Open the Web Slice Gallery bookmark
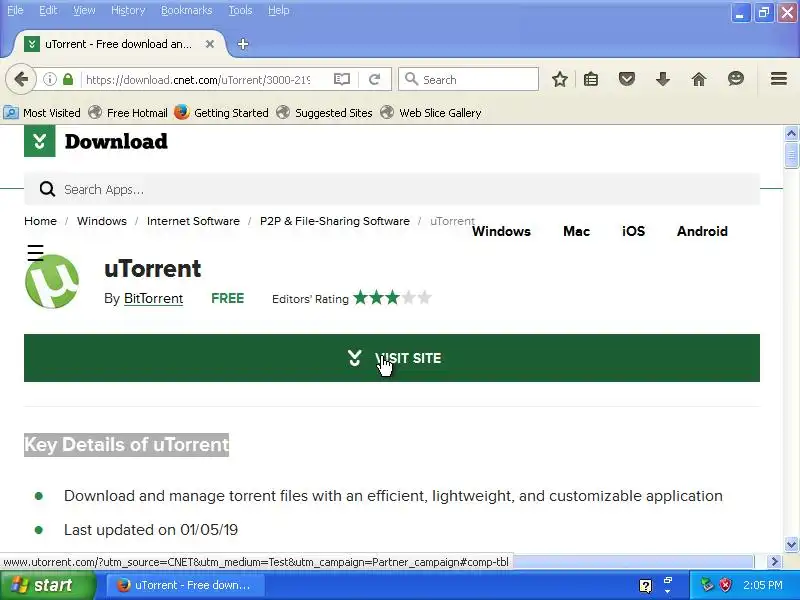 pyautogui.click(x=431, y=113)
